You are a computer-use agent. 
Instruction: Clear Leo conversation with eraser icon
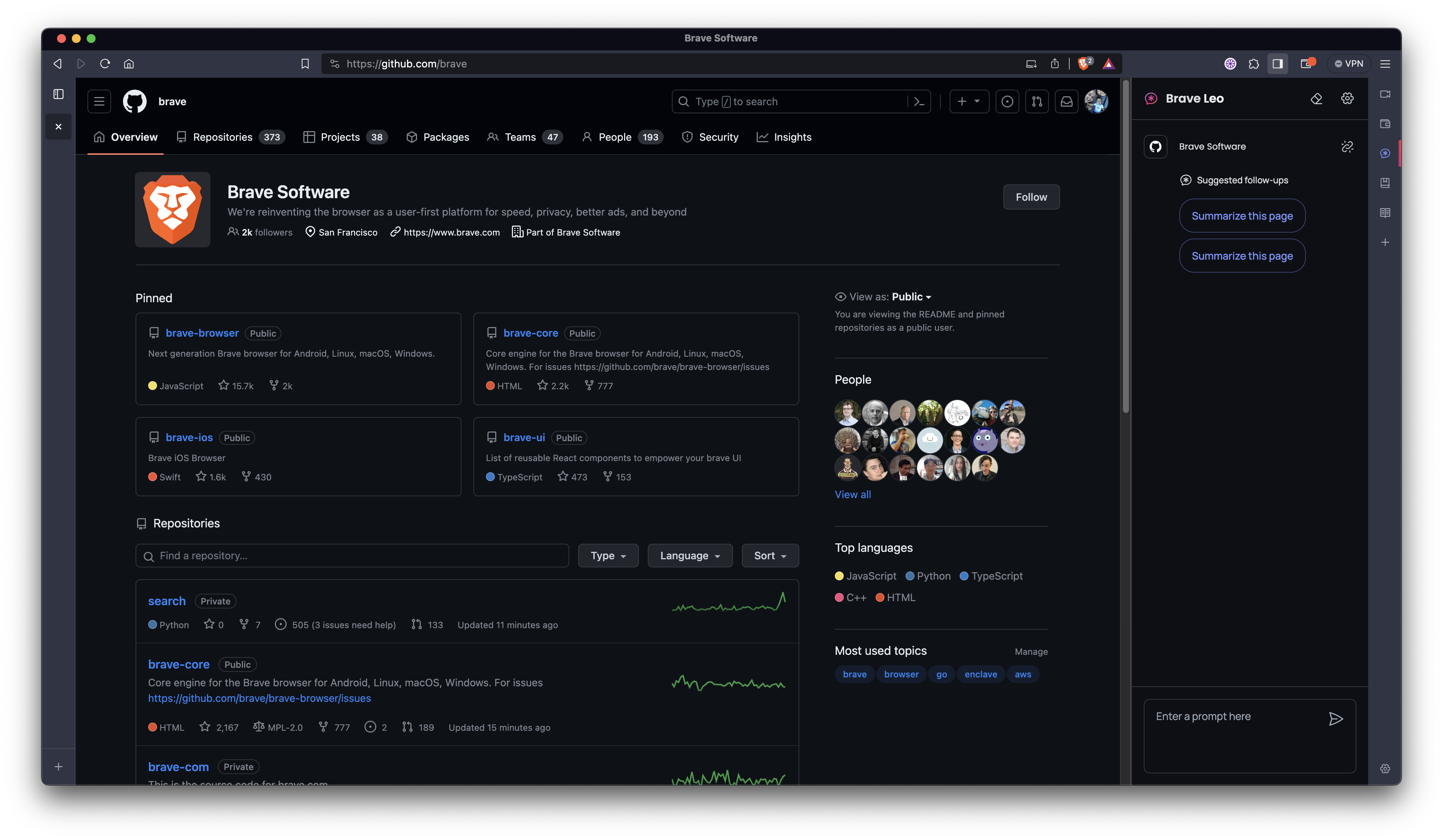[x=1316, y=99]
